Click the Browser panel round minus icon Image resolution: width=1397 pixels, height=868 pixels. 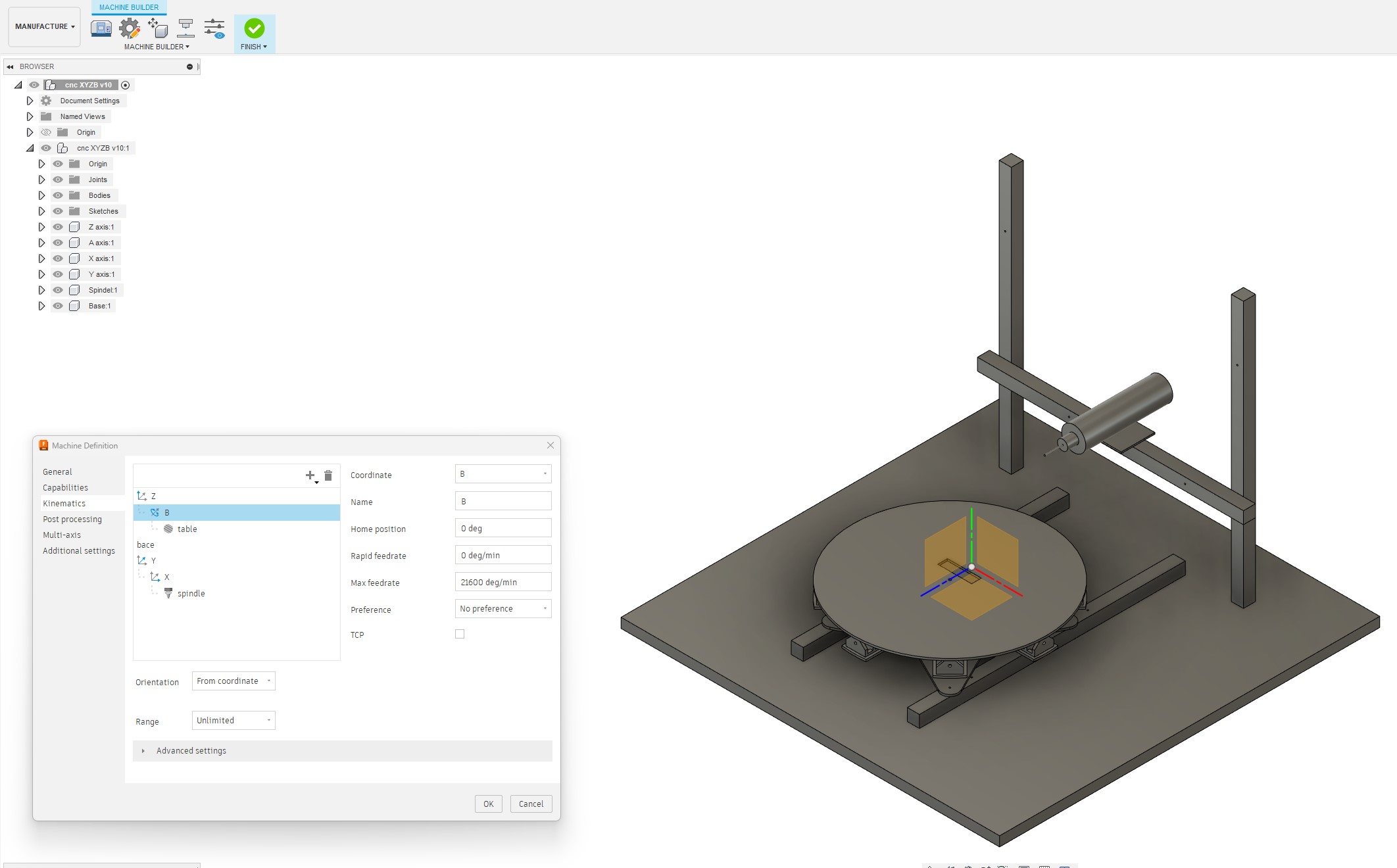click(x=189, y=66)
